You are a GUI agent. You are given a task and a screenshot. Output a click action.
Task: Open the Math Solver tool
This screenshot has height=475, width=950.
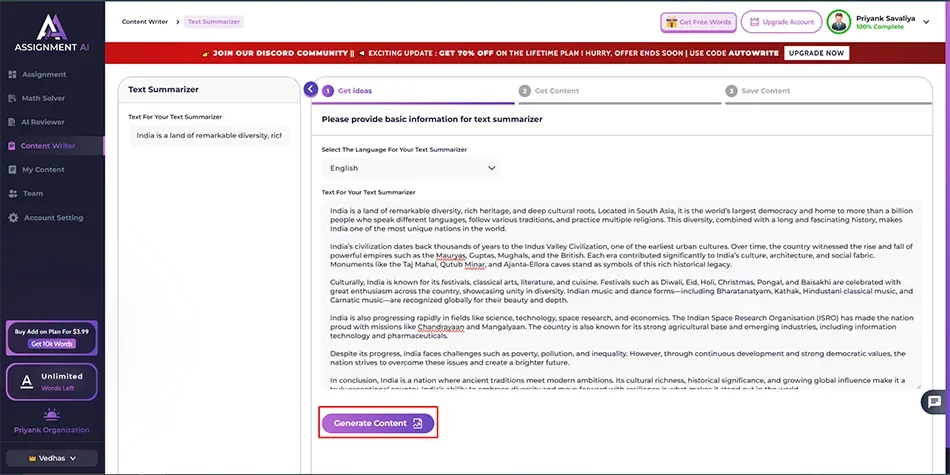click(42, 98)
